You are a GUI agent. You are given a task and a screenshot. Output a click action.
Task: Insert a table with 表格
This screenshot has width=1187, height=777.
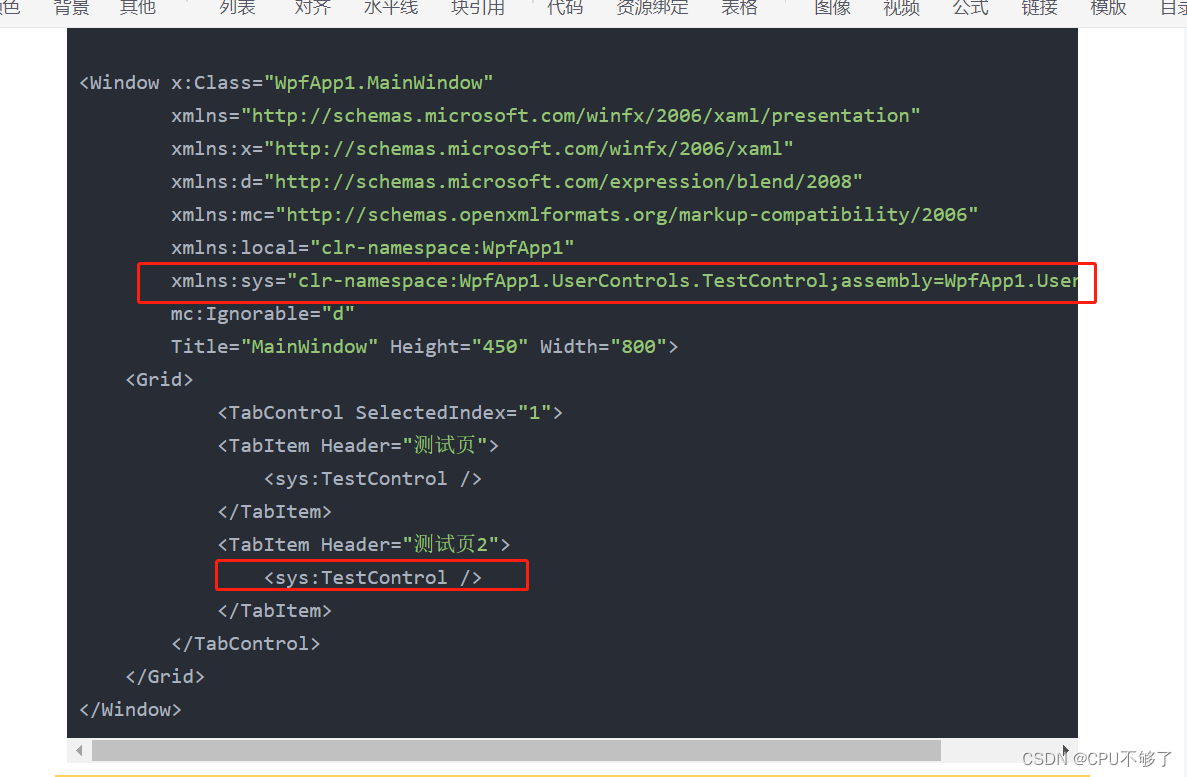(740, 8)
